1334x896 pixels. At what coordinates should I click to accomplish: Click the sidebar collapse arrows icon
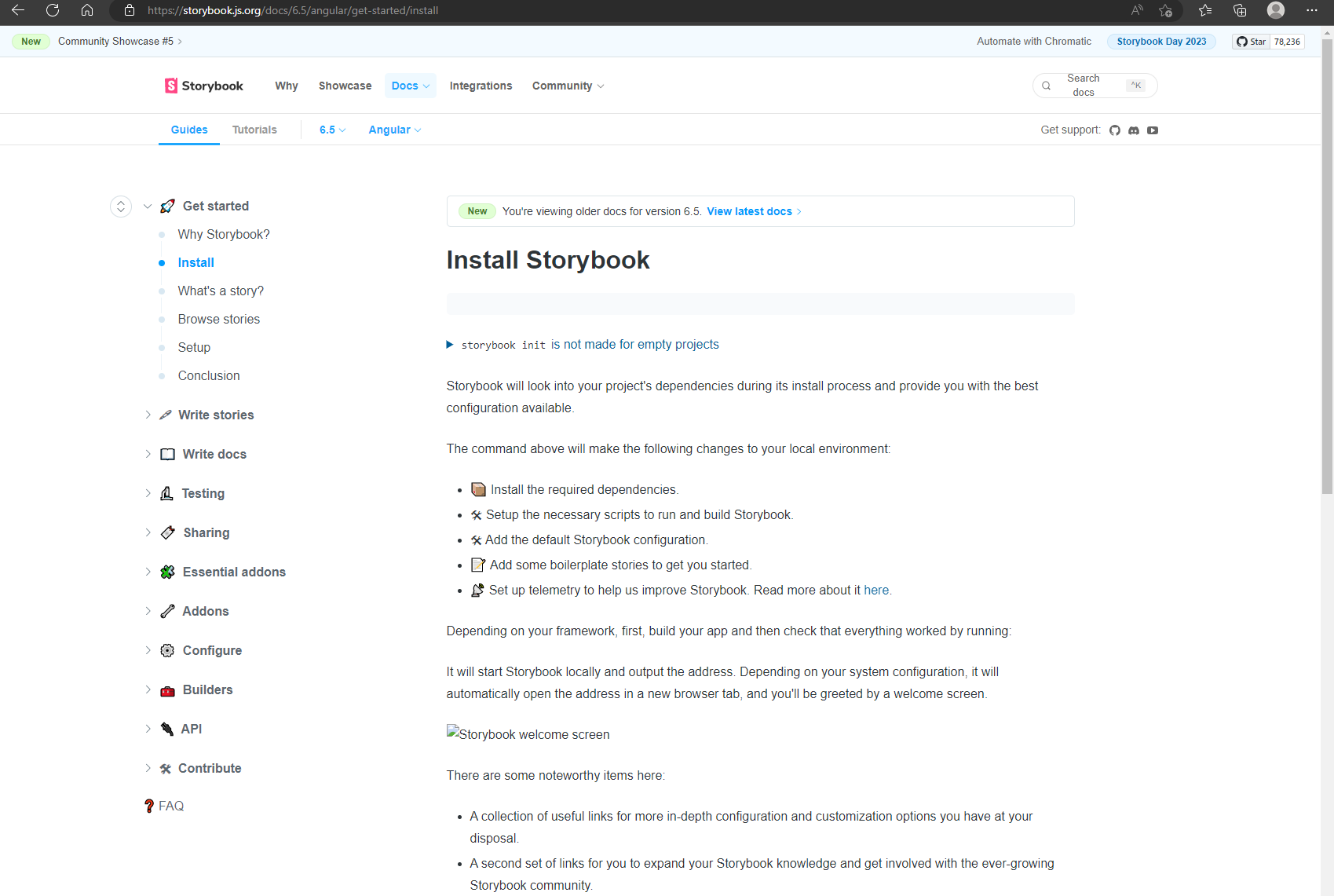[121, 206]
